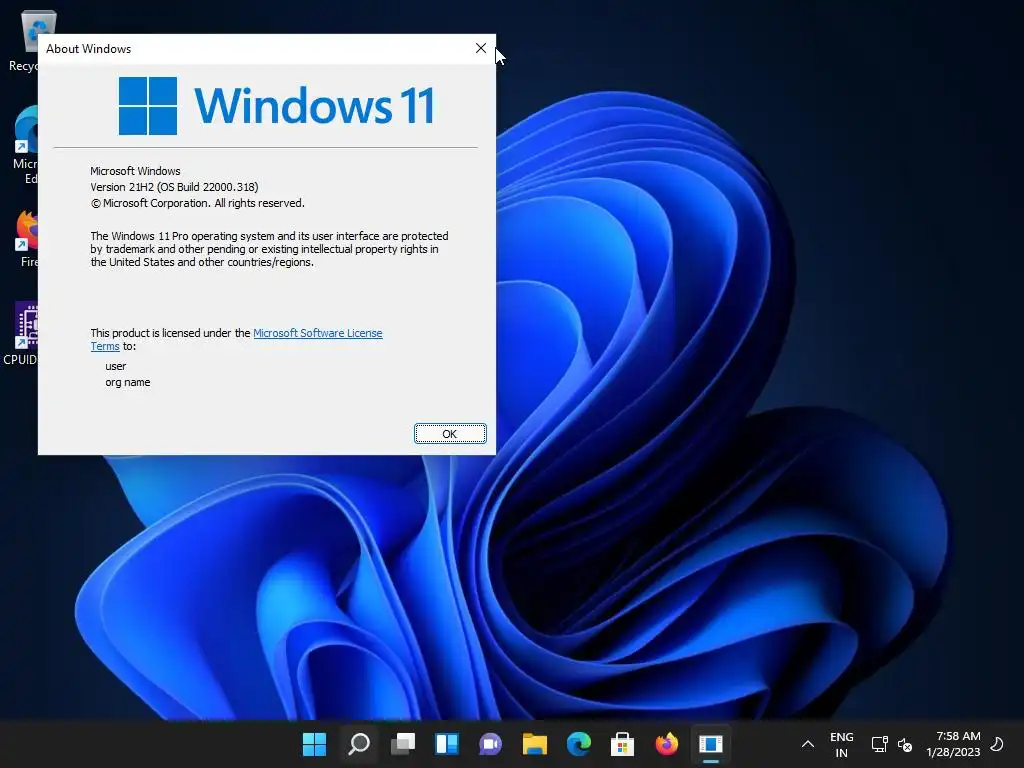Screen dimensions: 1024x768
Task: Launch Firefox from the taskbar
Action: pyautogui.click(x=667, y=744)
